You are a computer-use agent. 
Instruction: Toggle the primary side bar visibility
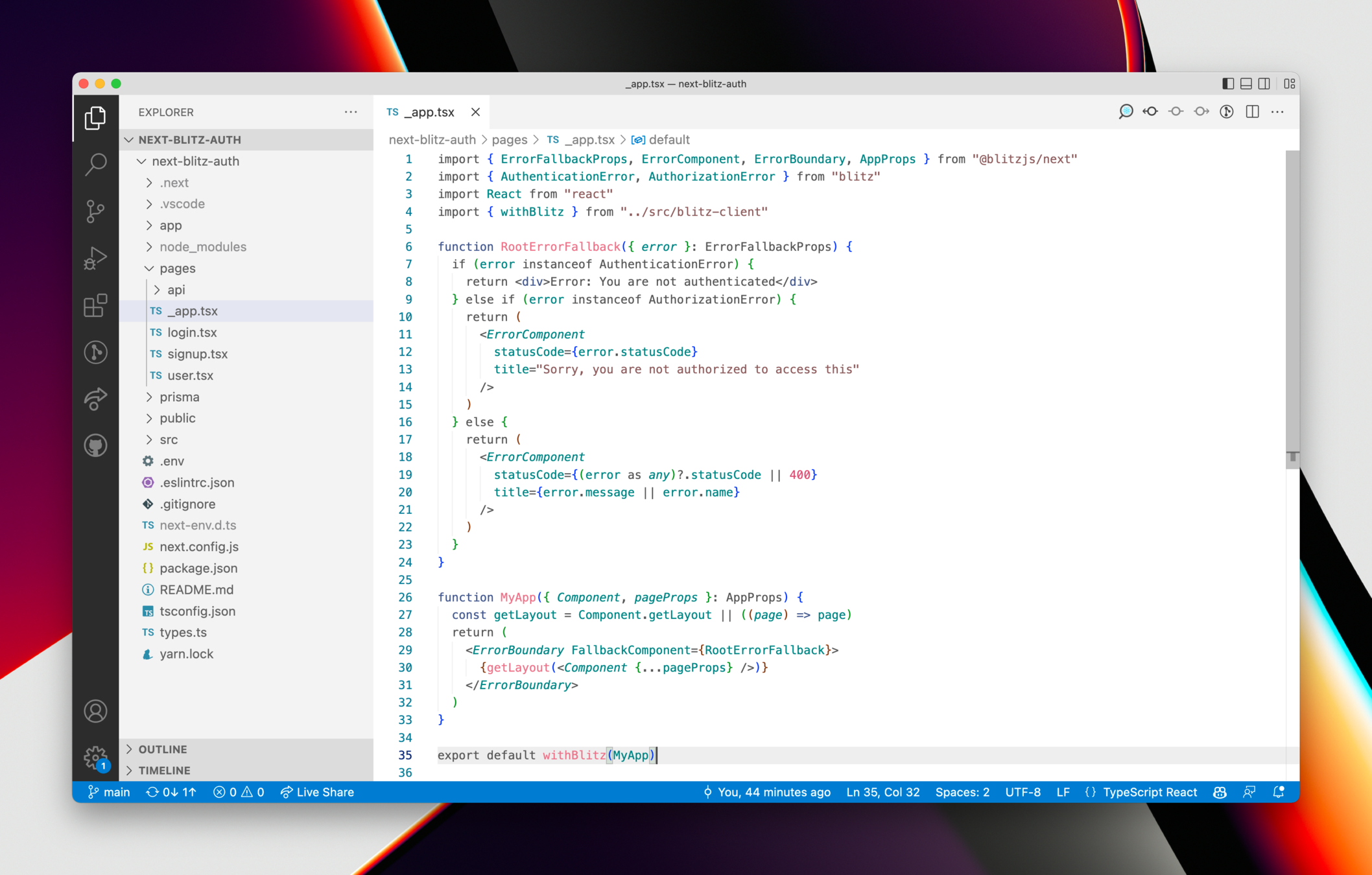[x=1227, y=84]
